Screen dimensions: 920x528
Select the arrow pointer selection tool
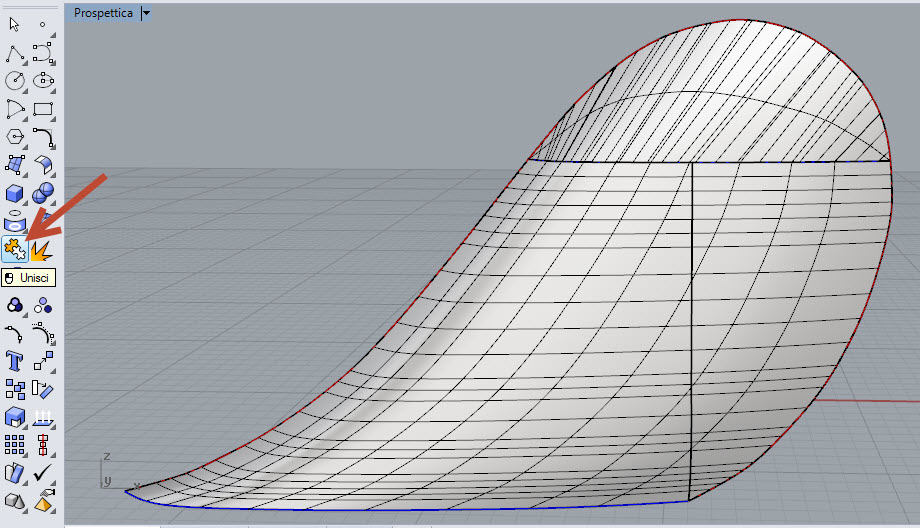(15, 25)
